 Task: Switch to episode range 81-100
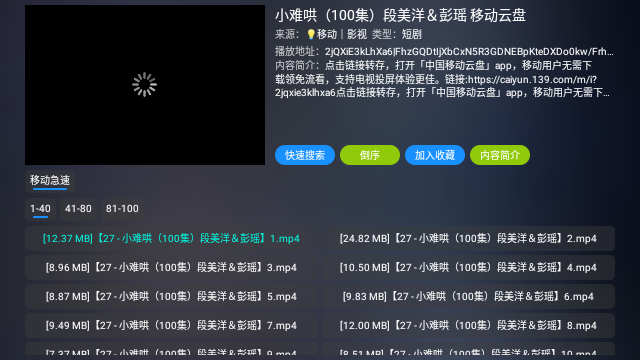(x=122, y=209)
